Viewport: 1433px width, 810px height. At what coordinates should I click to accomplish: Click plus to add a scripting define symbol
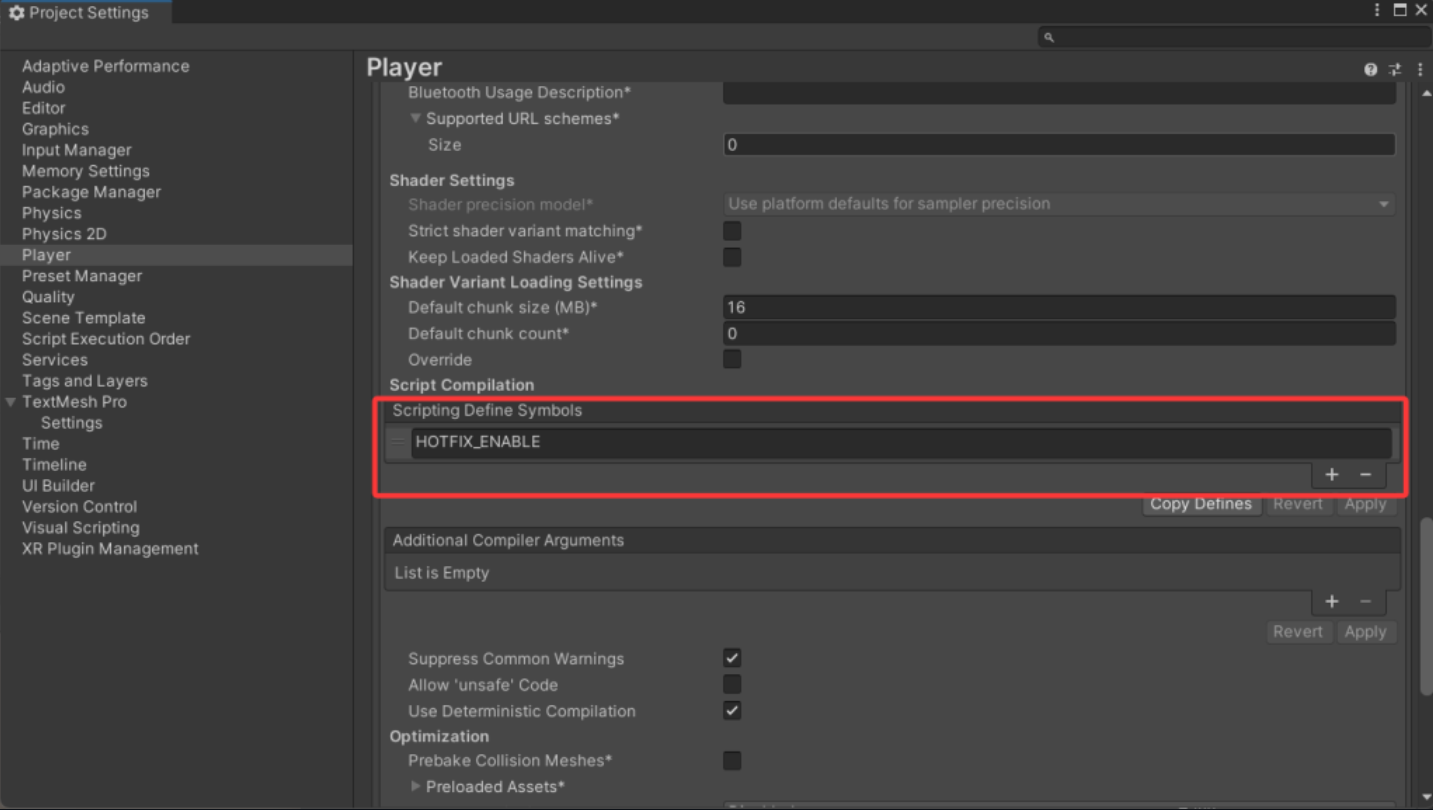coord(1332,475)
